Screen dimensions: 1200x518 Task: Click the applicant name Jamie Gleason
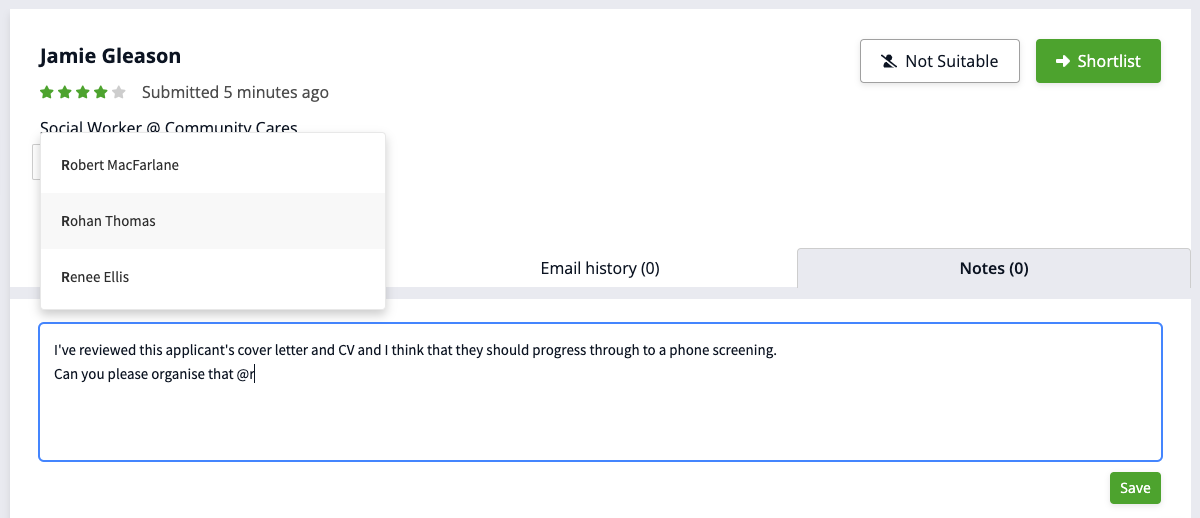click(110, 56)
